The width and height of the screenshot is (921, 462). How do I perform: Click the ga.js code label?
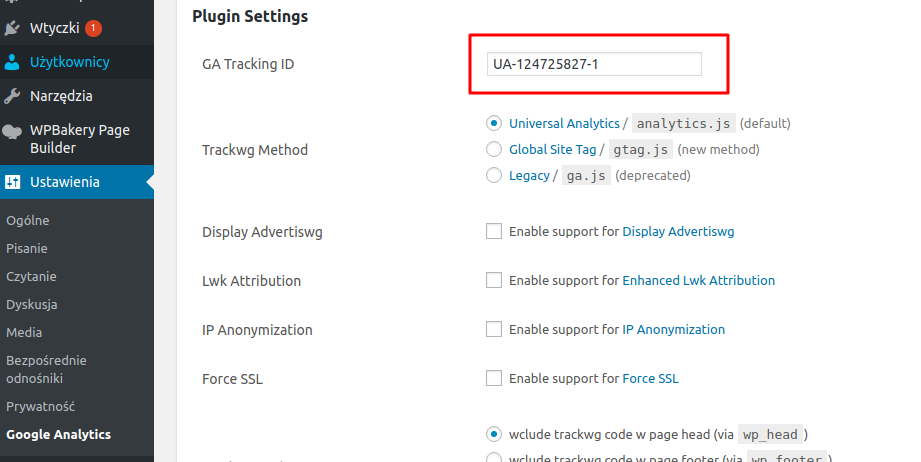click(x=586, y=176)
